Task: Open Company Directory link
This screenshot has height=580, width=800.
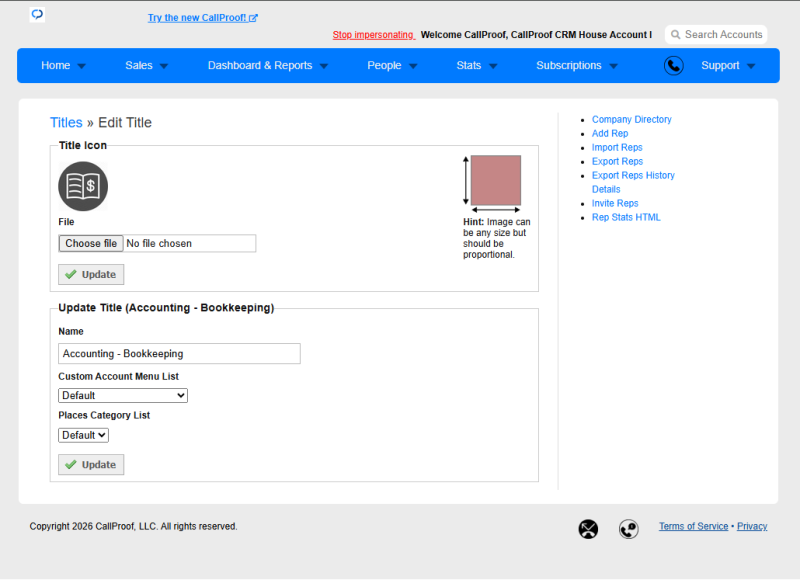Action: [631, 119]
